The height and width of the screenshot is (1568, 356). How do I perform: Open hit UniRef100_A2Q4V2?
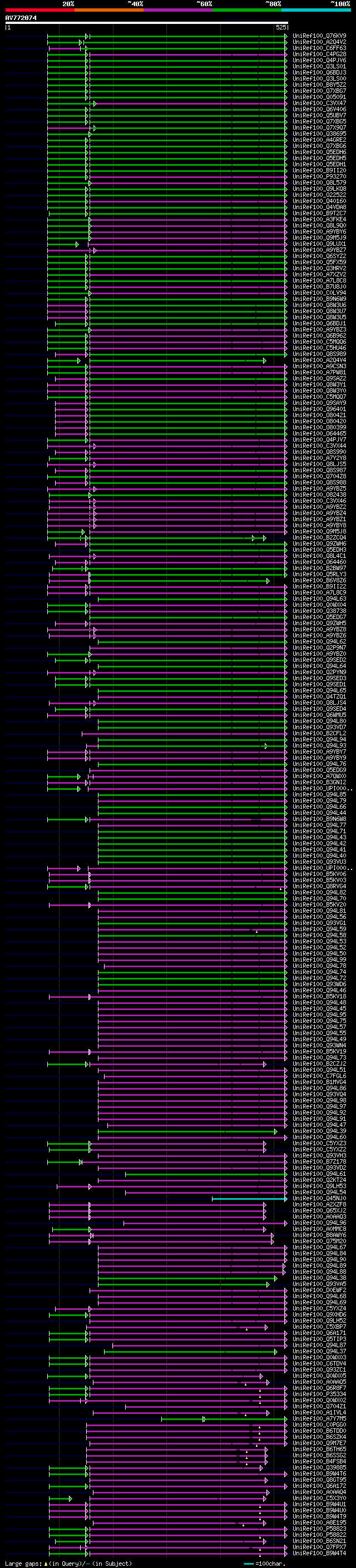click(x=319, y=42)
